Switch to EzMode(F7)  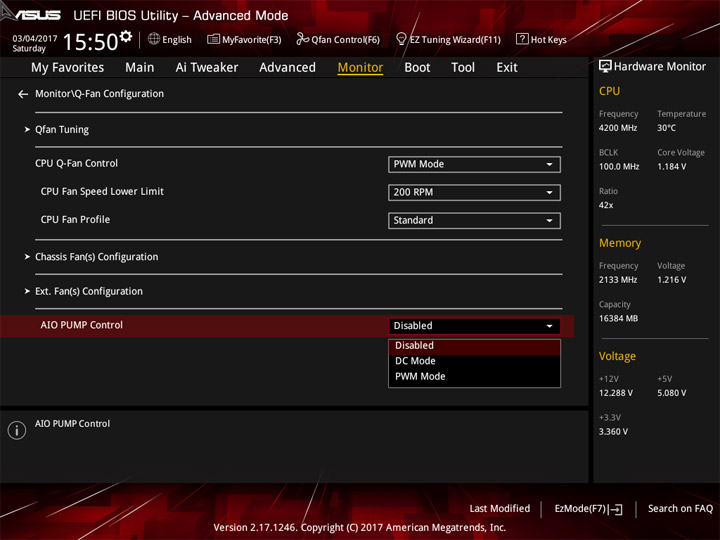click(589, 509)
